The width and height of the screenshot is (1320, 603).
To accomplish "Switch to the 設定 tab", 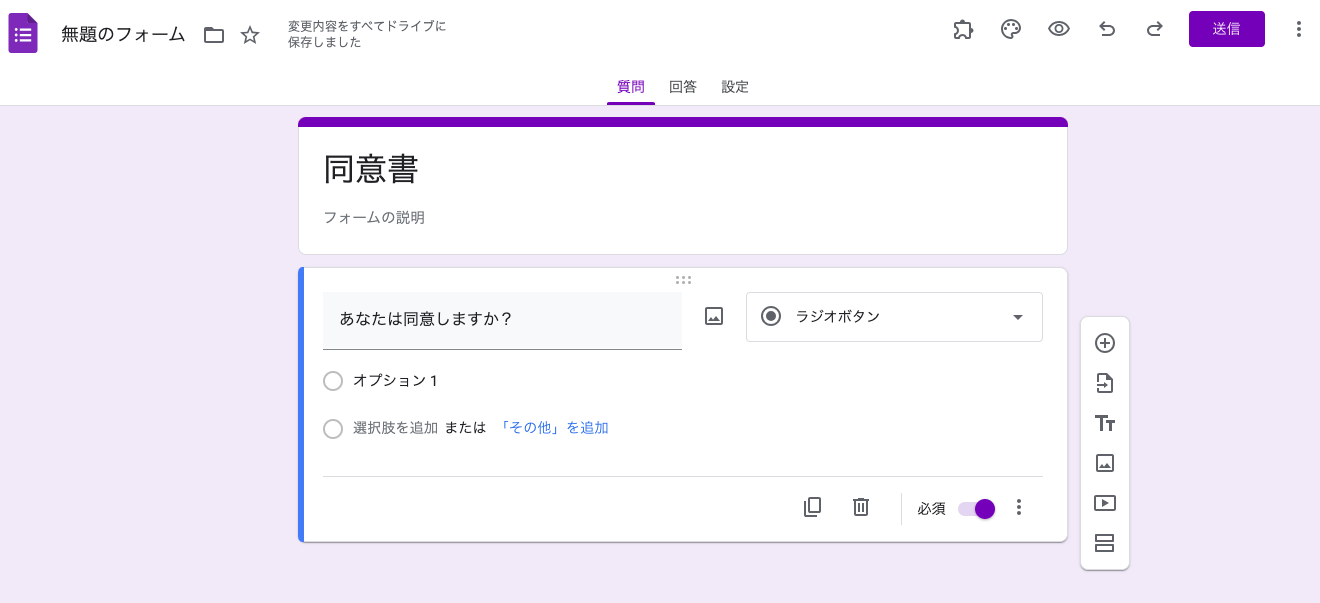I will tap(735, 87).
